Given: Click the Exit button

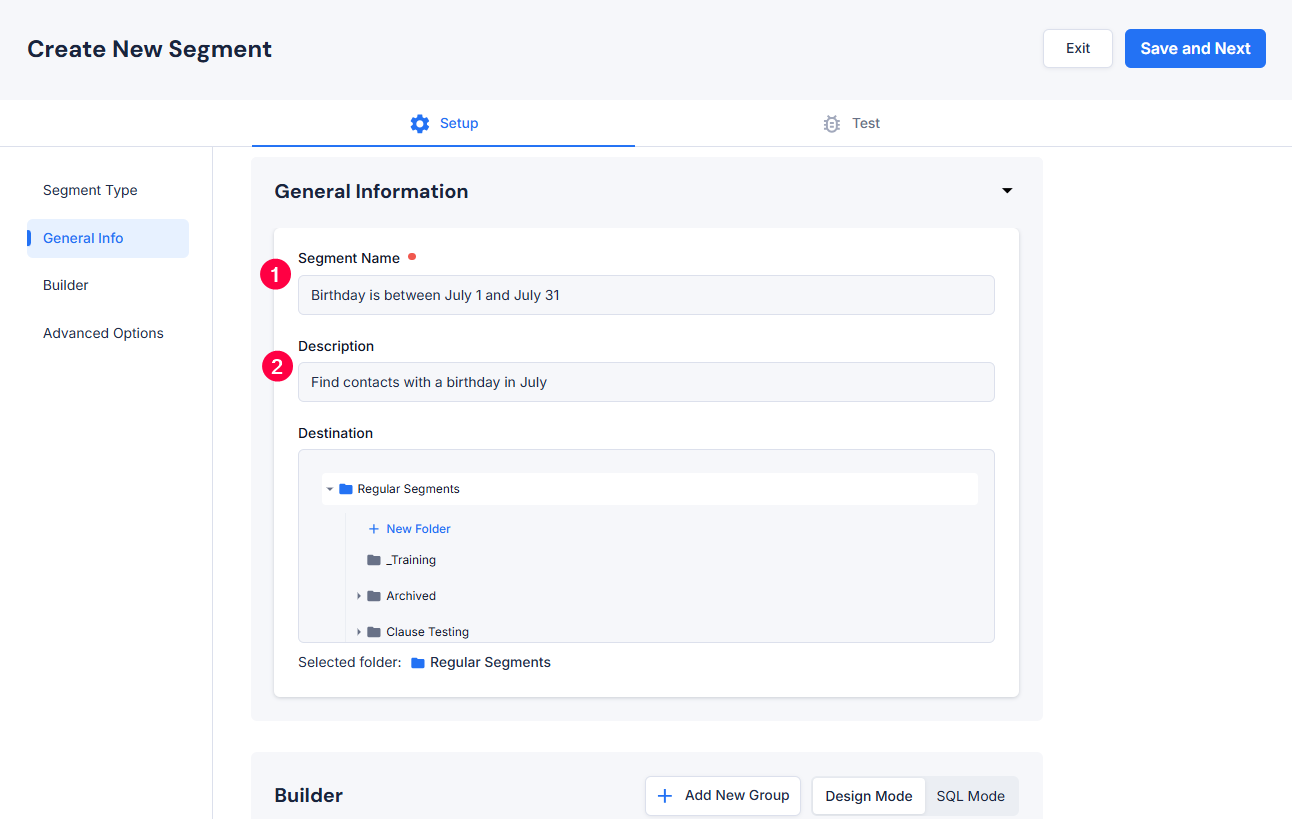Looking at the screenshot, I should point(1078,48).
